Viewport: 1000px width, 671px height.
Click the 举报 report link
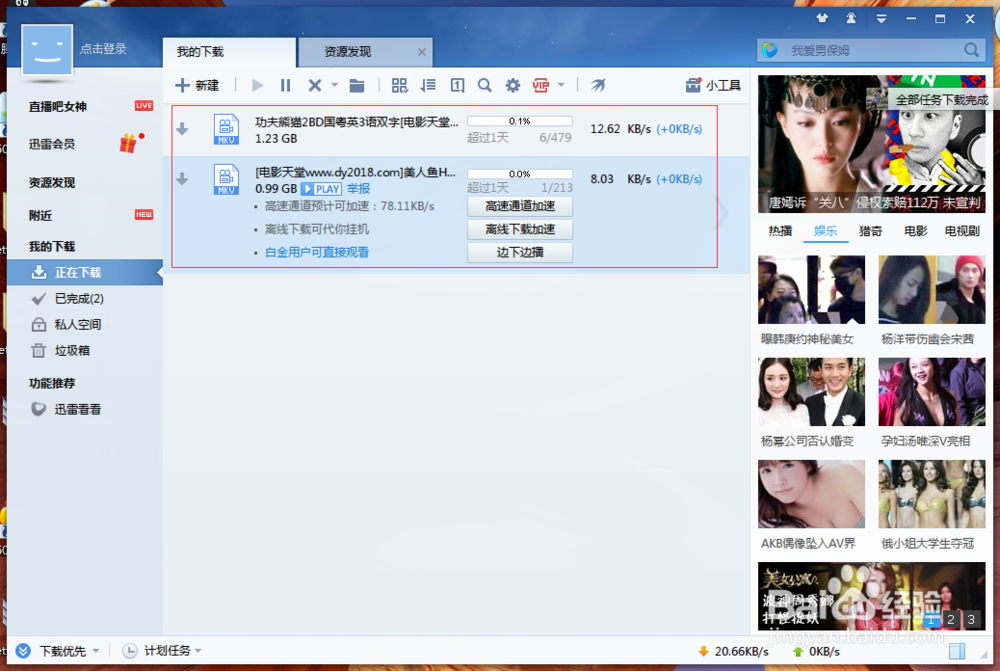358,189
